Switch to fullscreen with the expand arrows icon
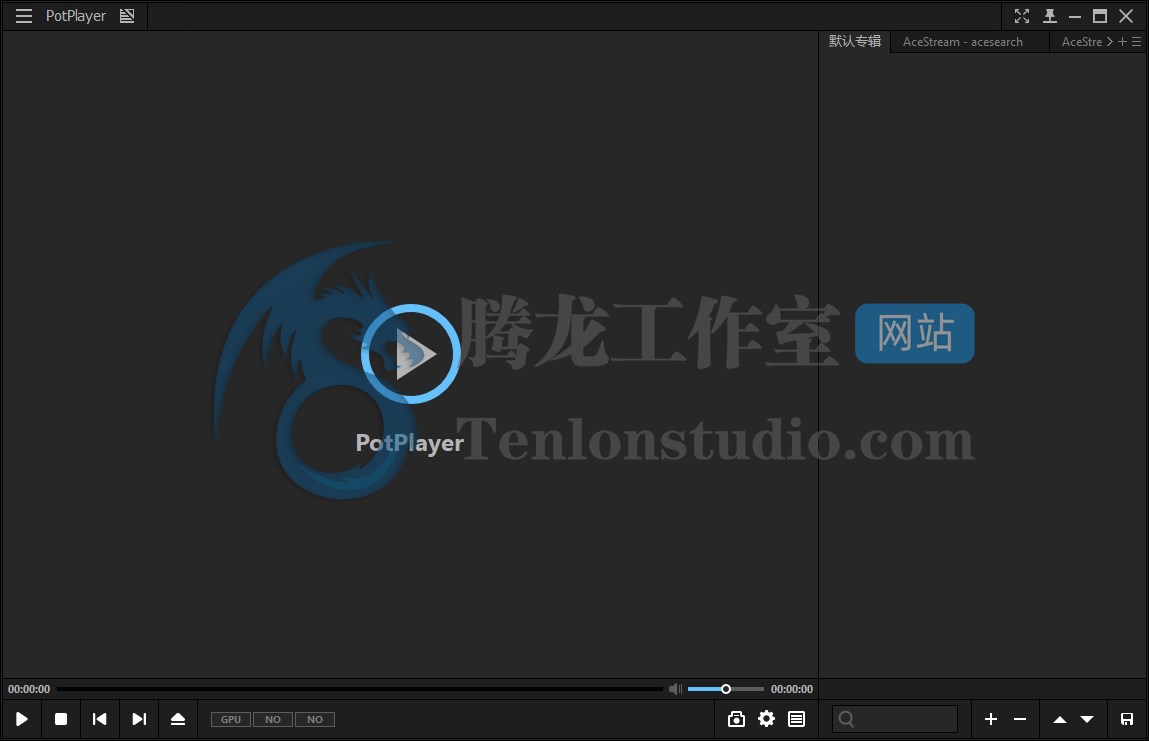 (x=1021, y=15)
